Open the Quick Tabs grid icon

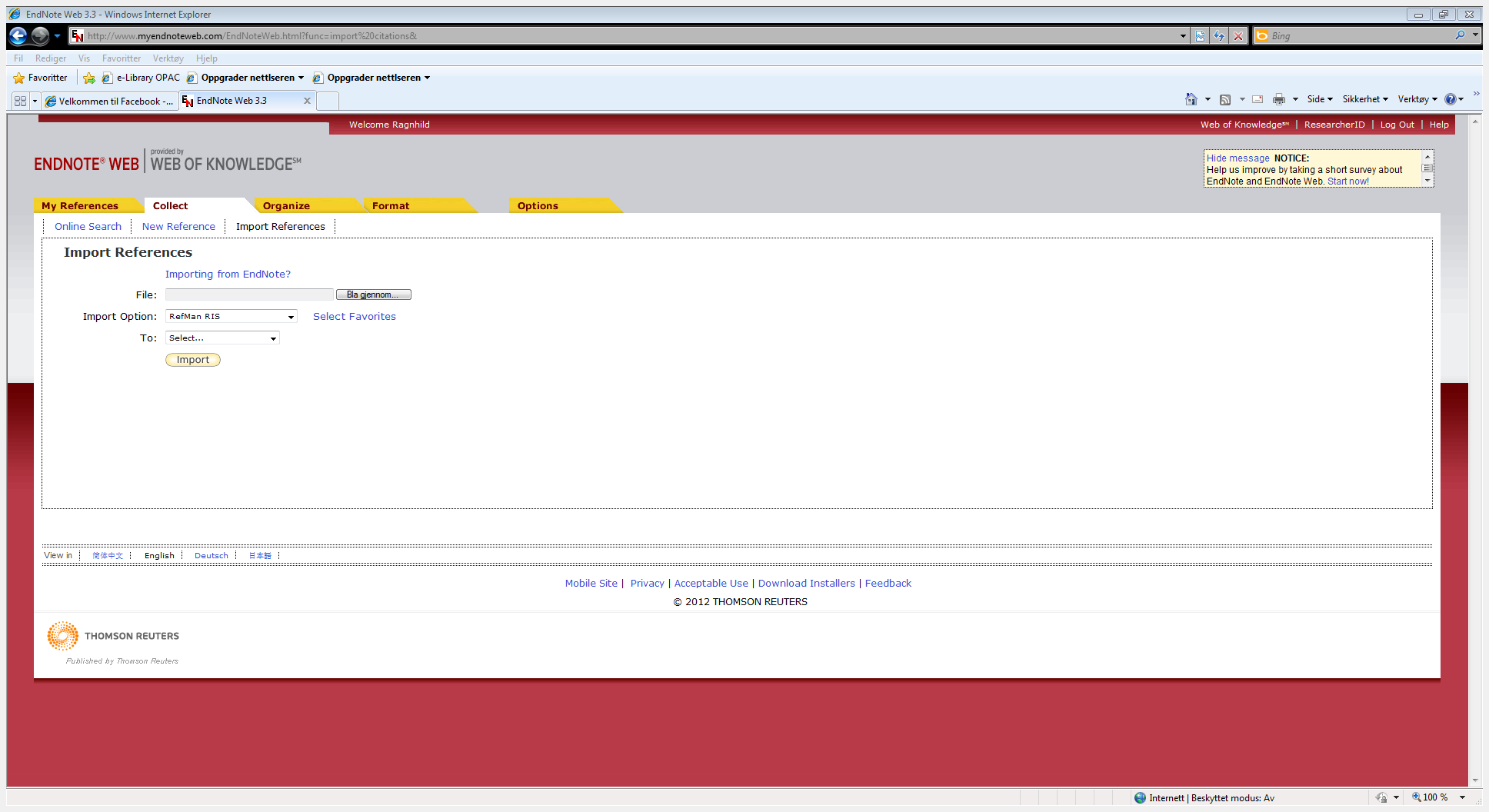21,101
